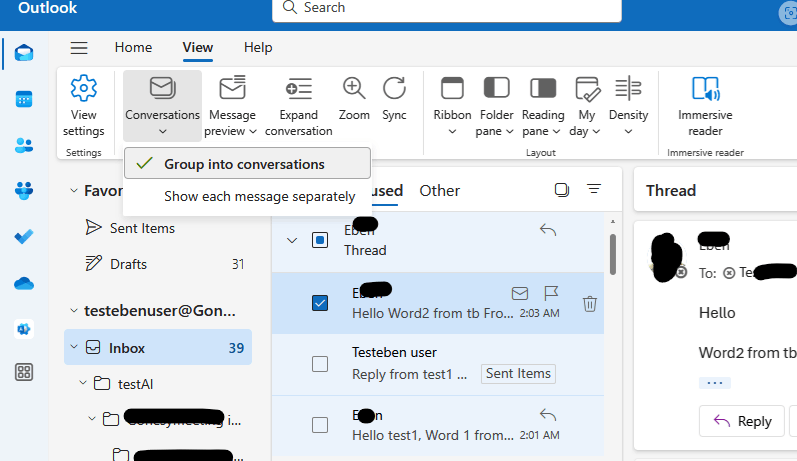Click the Sent Items tag on message
This screenshot has width=797, height=461.
pyautogui.click(x=518, y=374)
